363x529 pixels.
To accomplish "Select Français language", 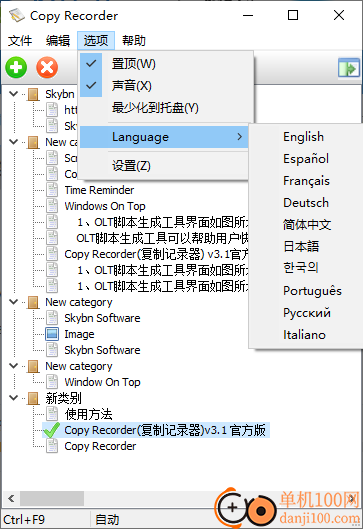I will (x=306, y=181).
